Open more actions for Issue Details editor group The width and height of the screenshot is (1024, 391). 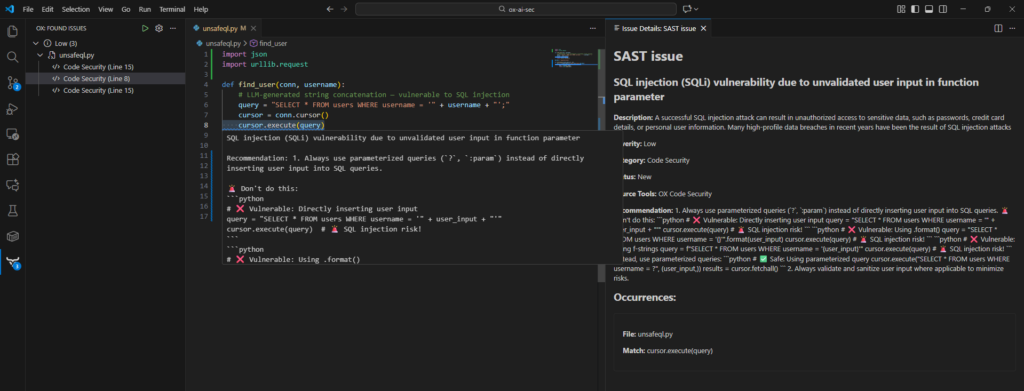(1012, 28)
